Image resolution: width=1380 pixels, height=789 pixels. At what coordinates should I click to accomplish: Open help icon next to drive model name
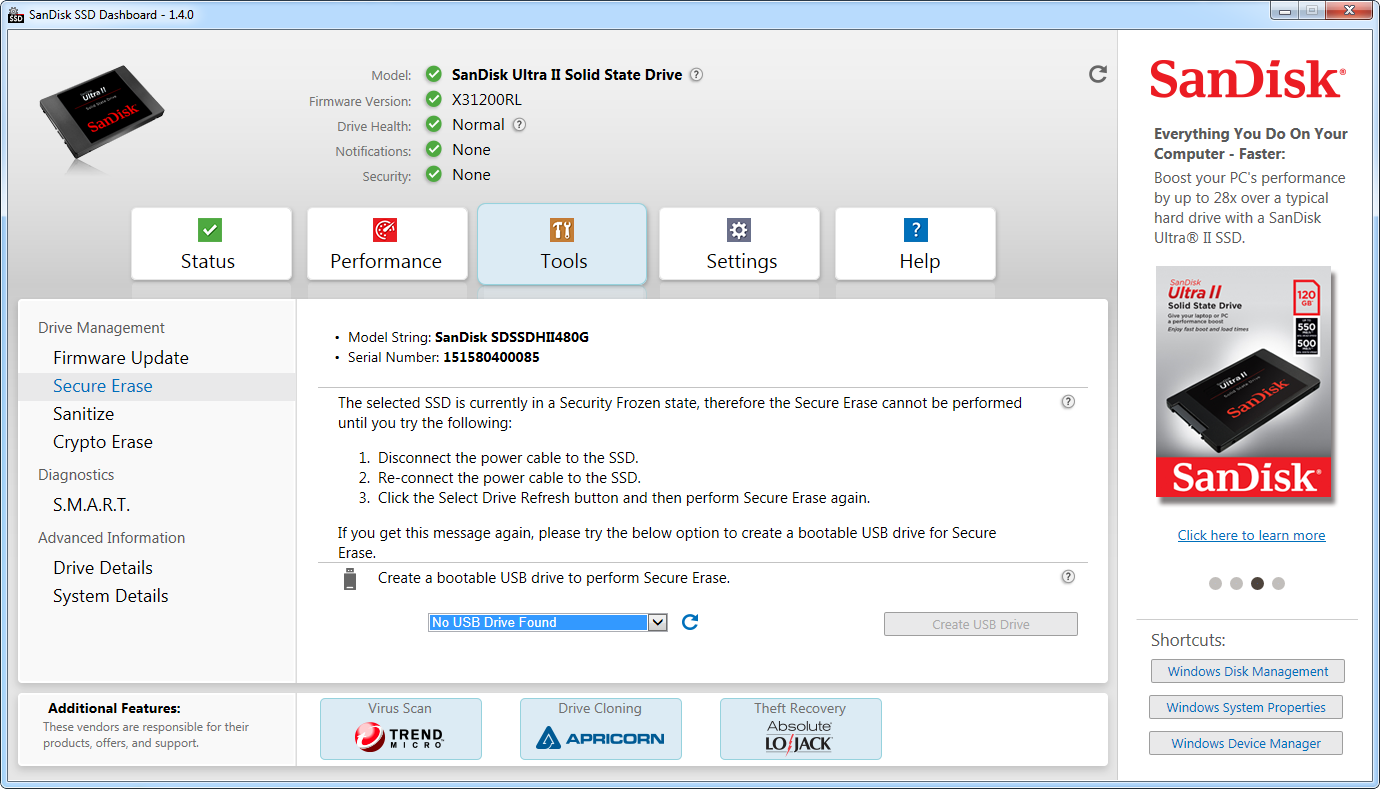[x=696, y=74]
